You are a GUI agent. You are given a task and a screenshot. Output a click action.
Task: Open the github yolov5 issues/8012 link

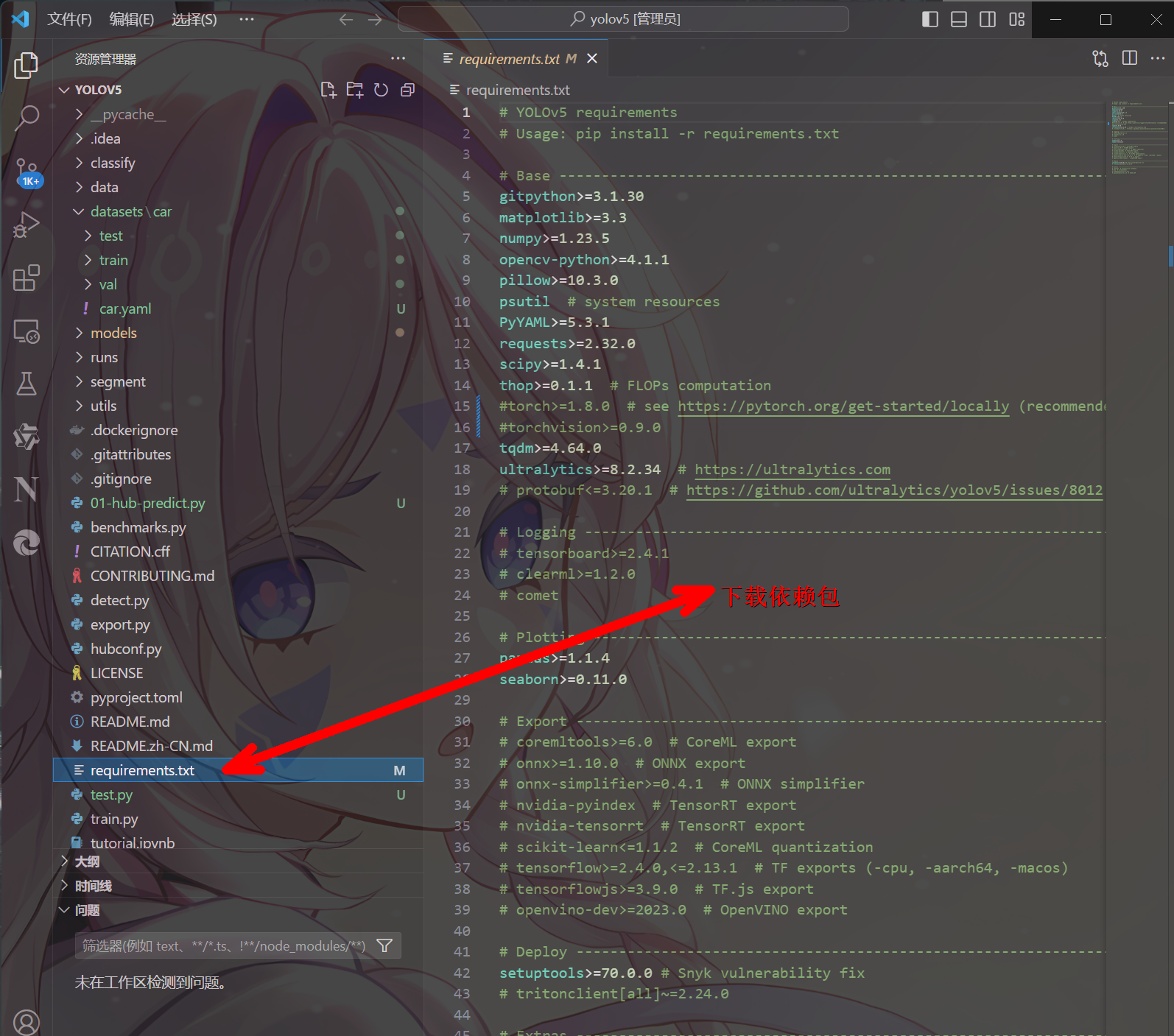(x=894, y=490)
